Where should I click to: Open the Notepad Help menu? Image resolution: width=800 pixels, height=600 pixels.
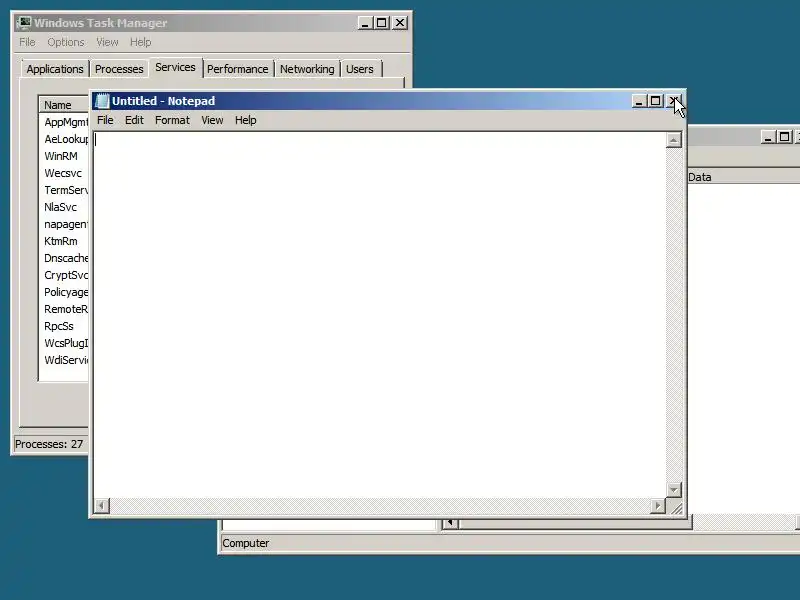[x=245, y=120]
